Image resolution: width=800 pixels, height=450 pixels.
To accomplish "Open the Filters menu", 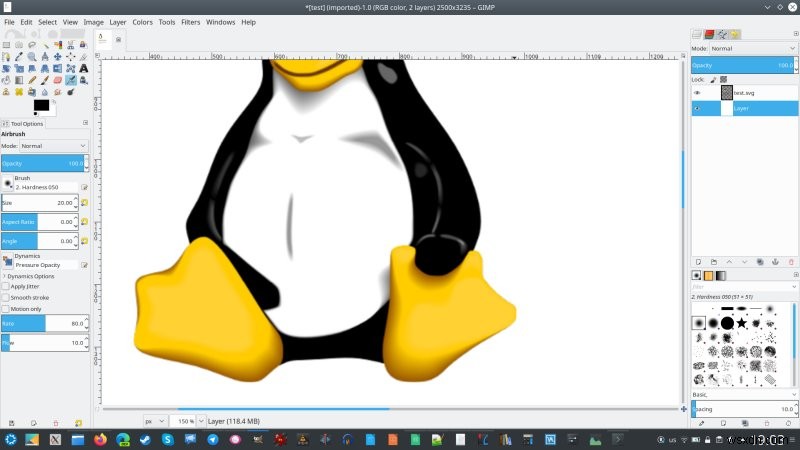I will (190, 21).
